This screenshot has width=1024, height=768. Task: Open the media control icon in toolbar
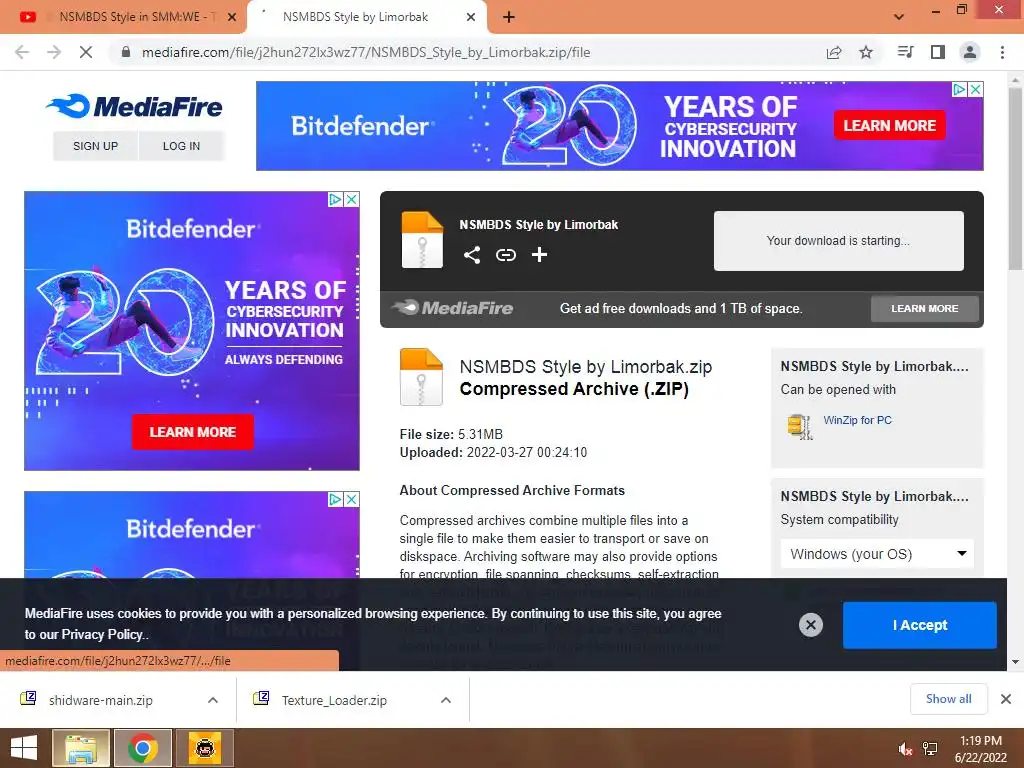905,52
